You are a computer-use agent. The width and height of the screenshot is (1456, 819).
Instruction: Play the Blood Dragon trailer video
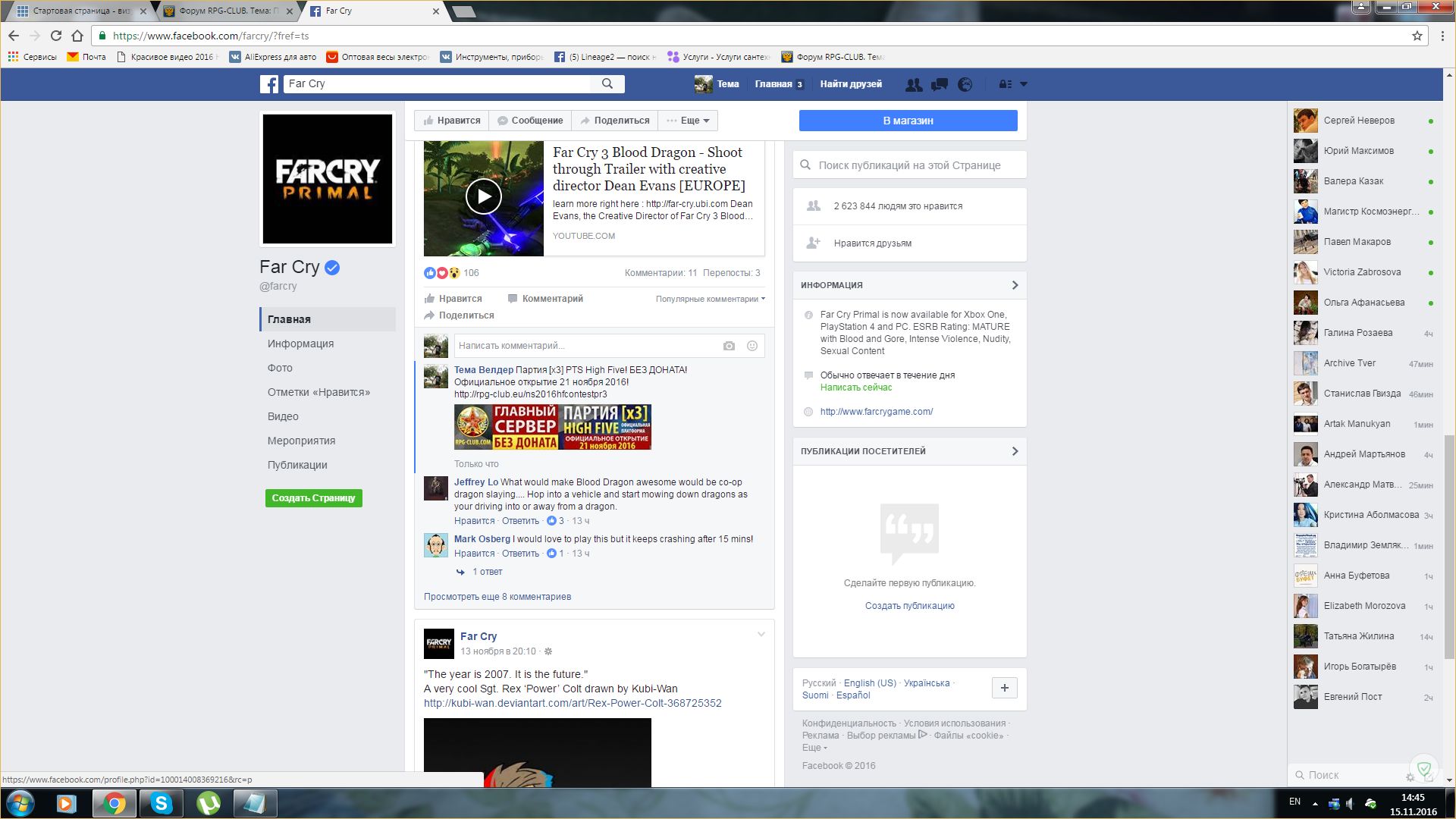483,197
